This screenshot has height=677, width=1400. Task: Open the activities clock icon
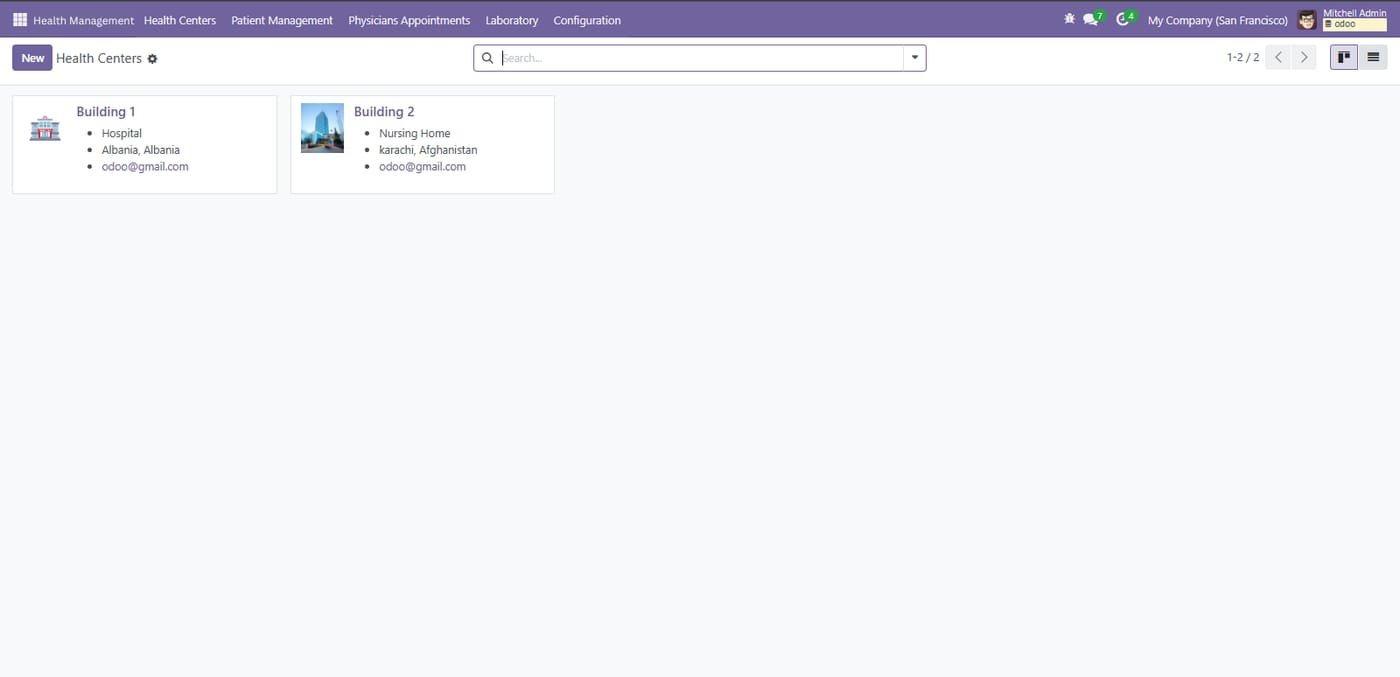[1125, 19]
